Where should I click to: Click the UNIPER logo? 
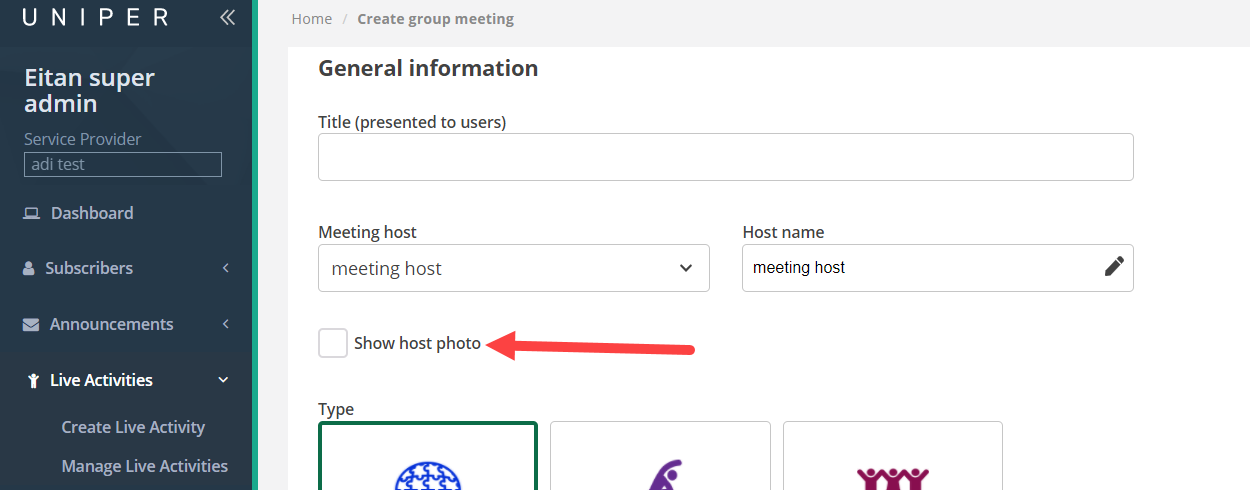(96, 17)
